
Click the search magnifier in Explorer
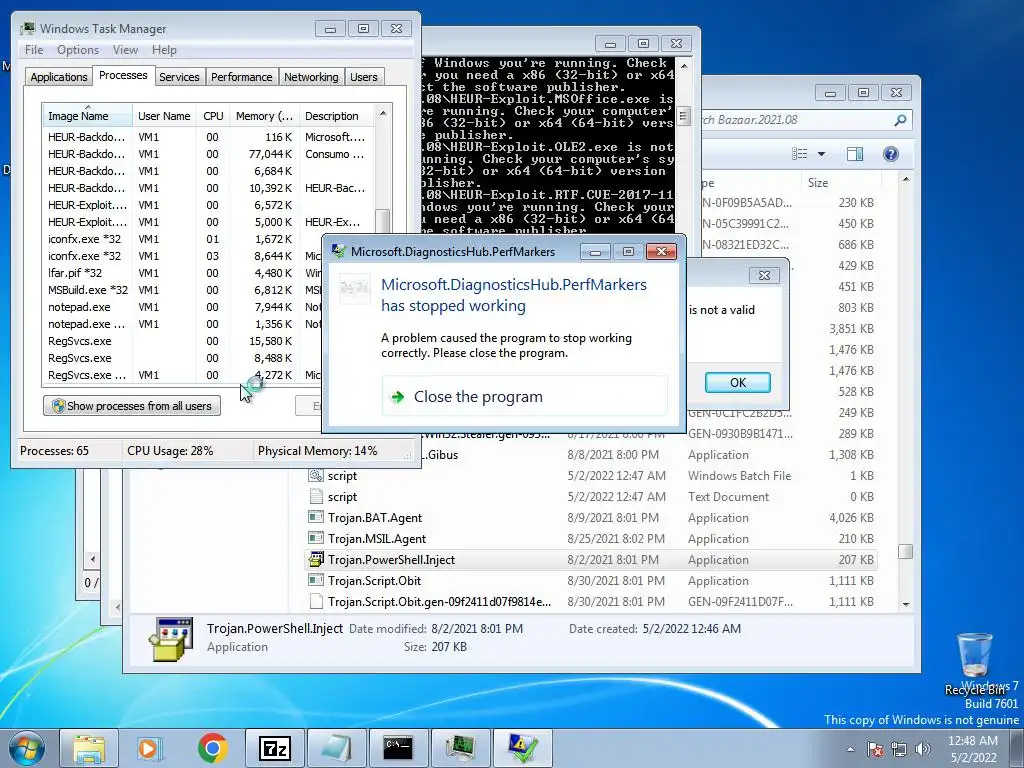point(900,120)
